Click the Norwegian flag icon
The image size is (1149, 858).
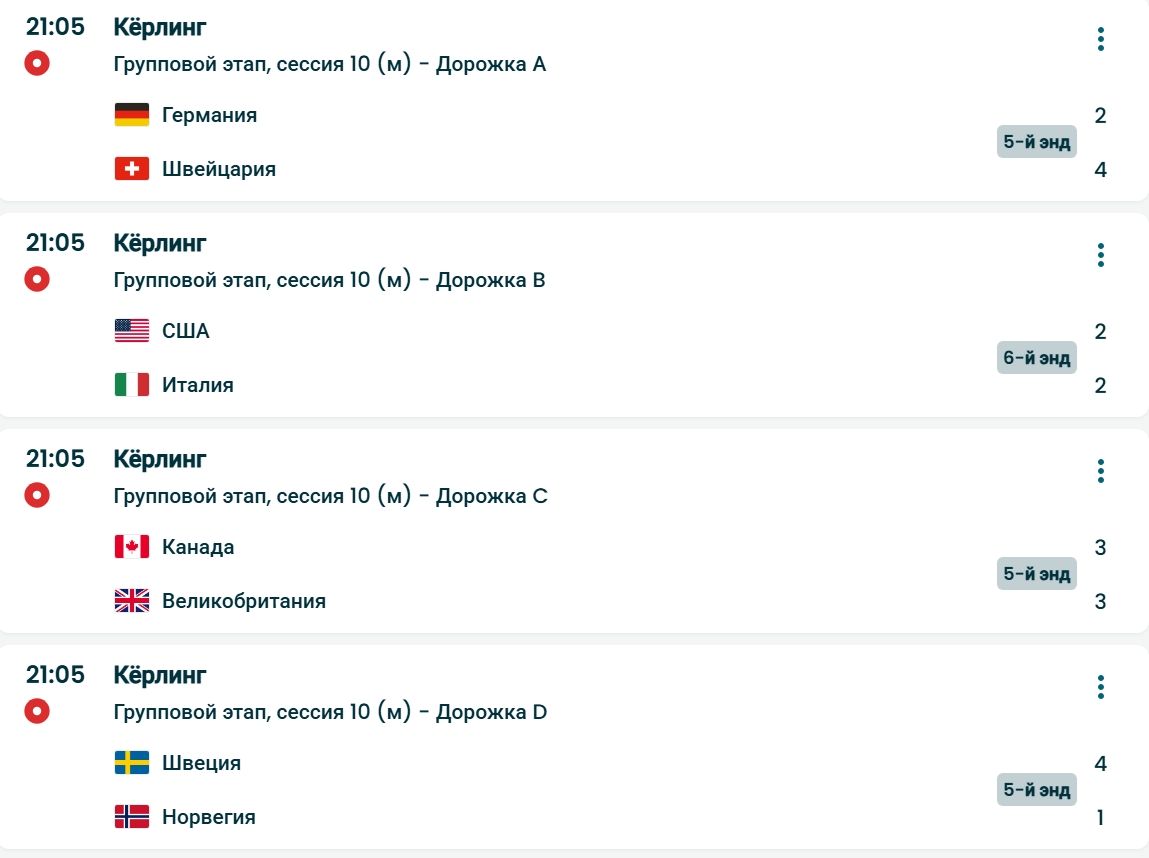point(132,817)
